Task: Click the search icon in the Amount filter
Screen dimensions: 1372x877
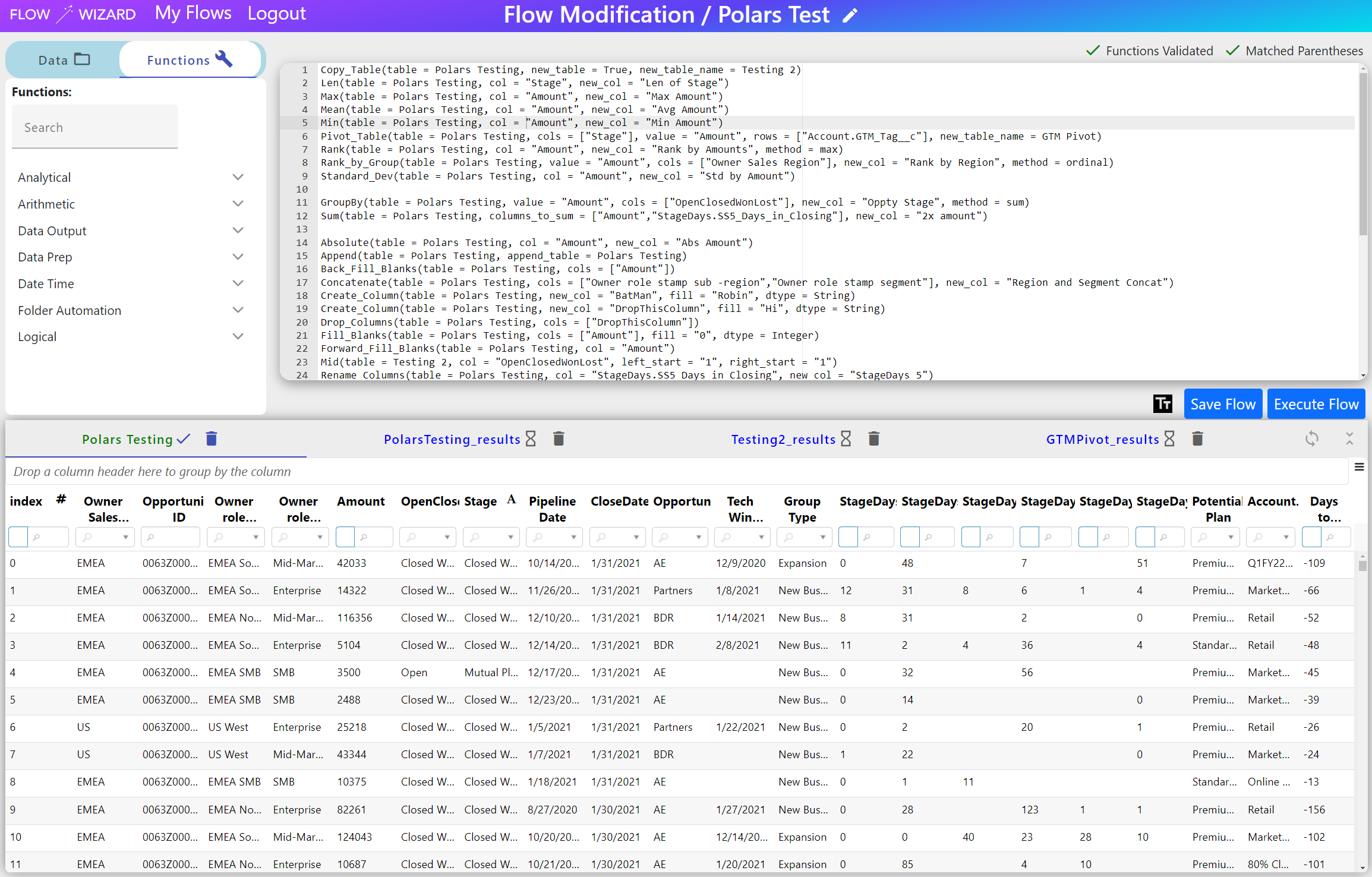Action: tap(364, 537)
